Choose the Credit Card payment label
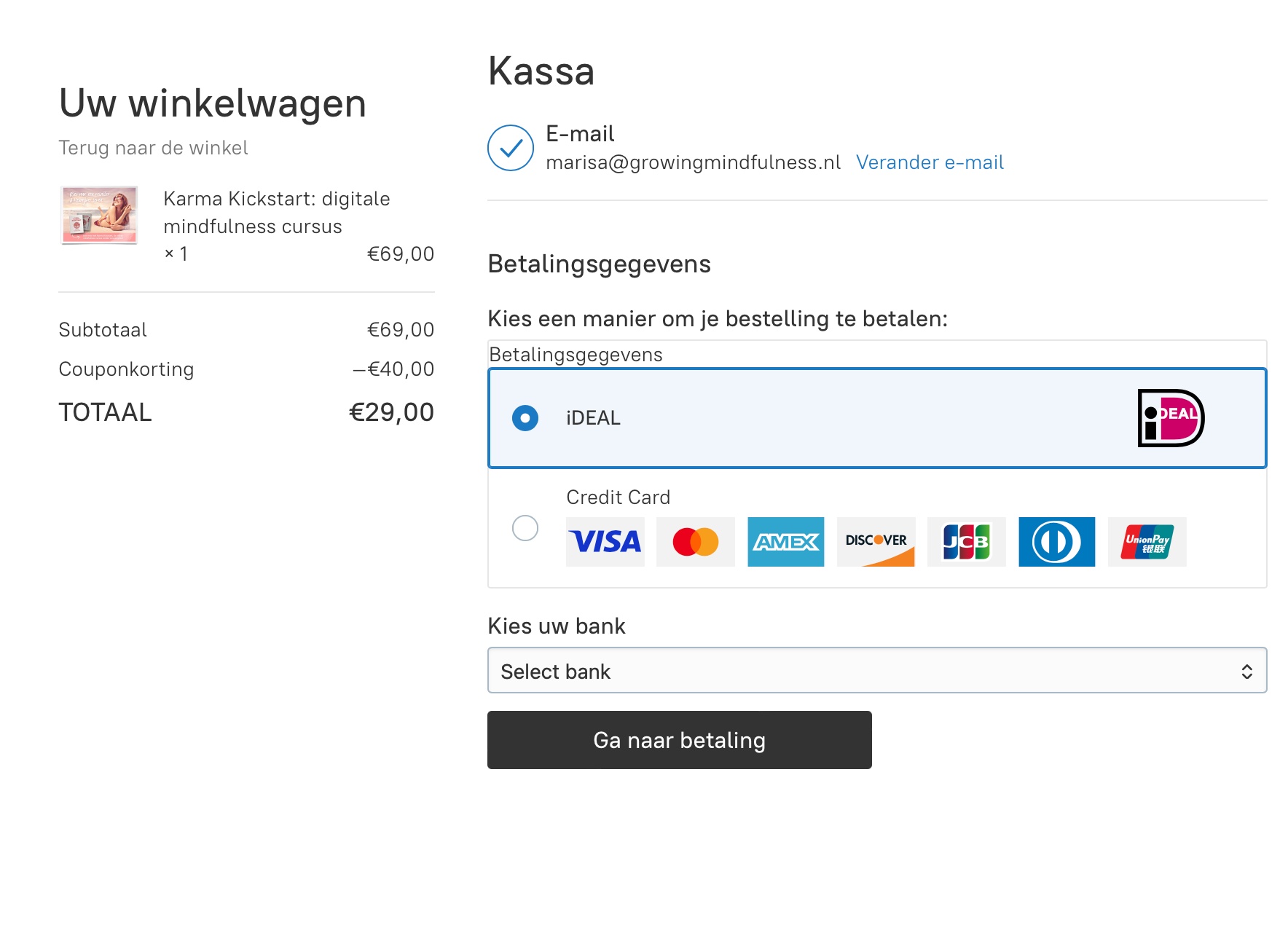Image resolution: width=1288 pixels, height=925 pixels. pyautogui.click(x=618, y=497)
